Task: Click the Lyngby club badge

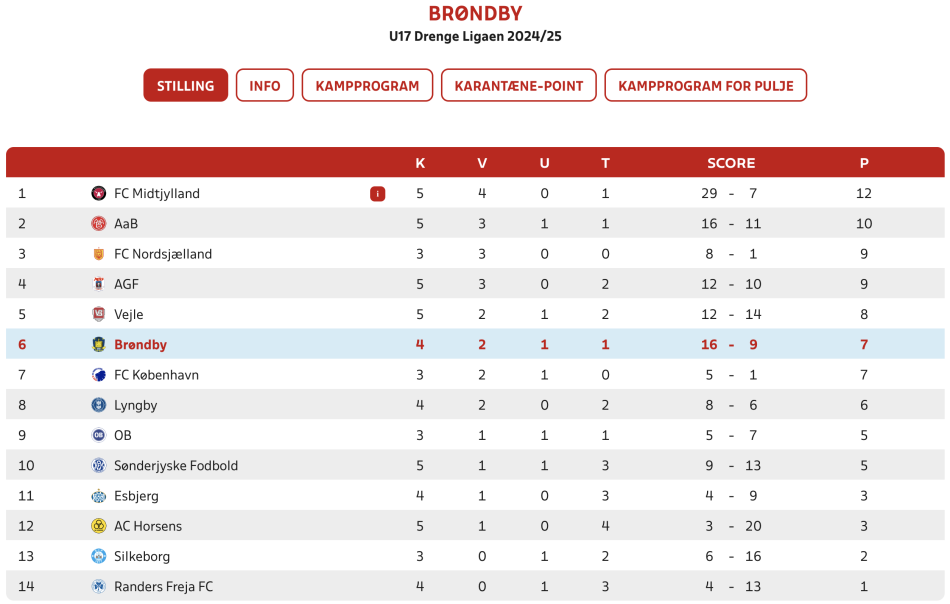Action: tap(98, 405)
